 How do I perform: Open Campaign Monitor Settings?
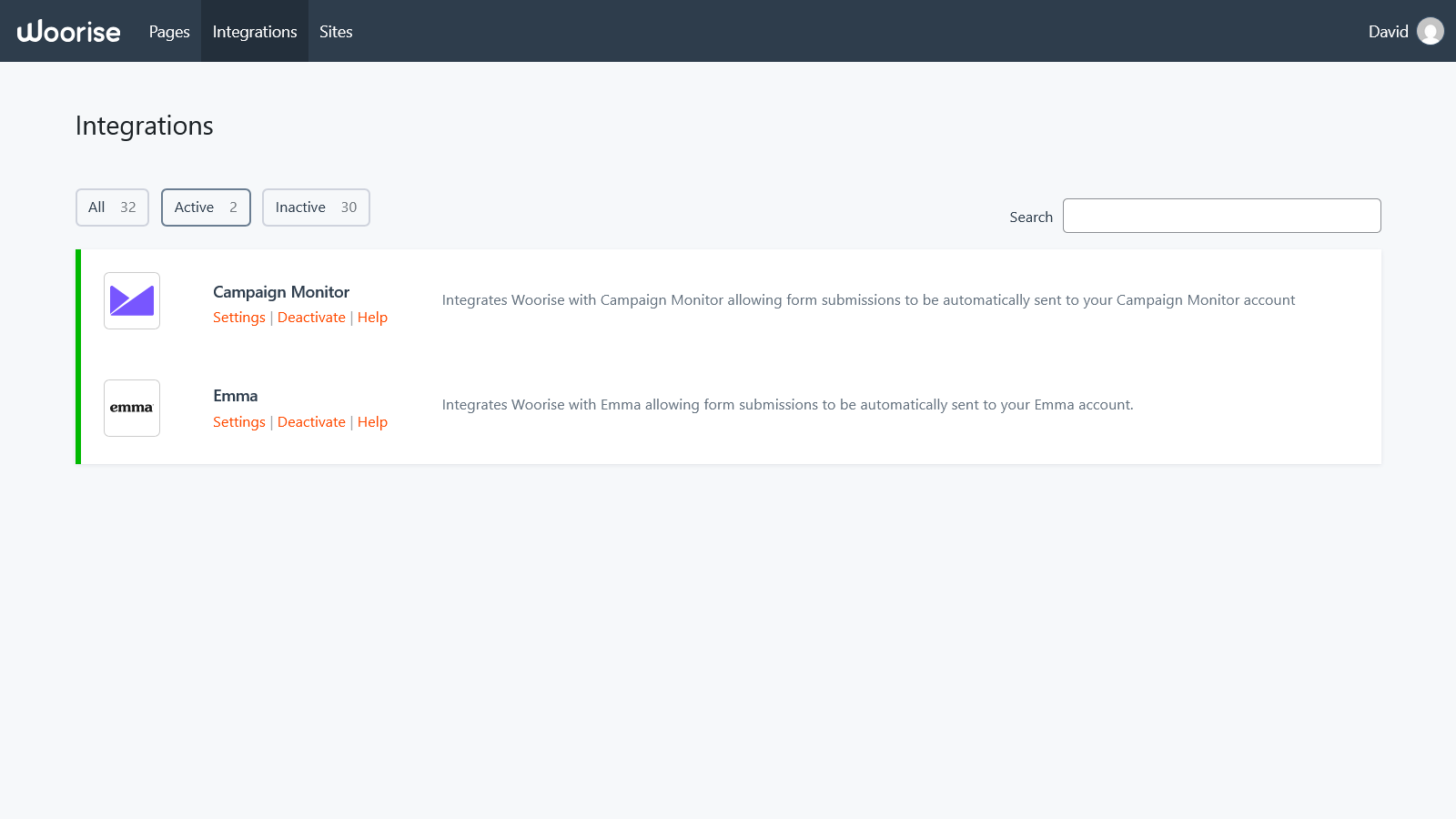pyautogui.click(x=239, y=318)
